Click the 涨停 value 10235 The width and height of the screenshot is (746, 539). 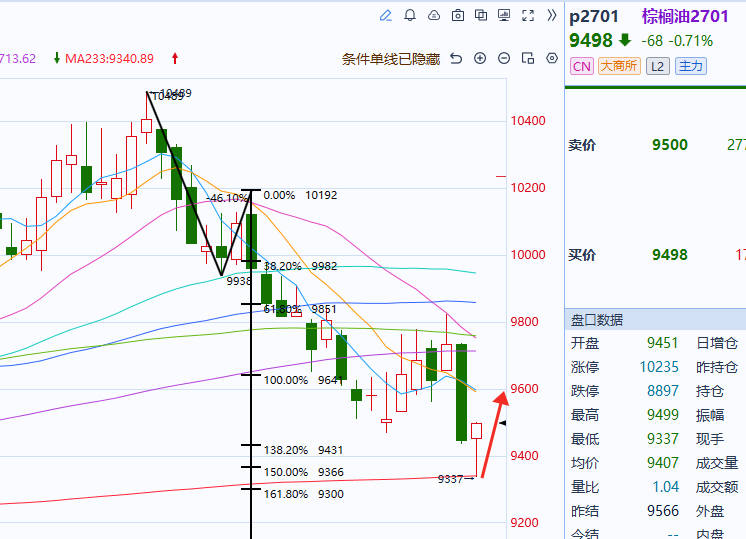point(659,367)
